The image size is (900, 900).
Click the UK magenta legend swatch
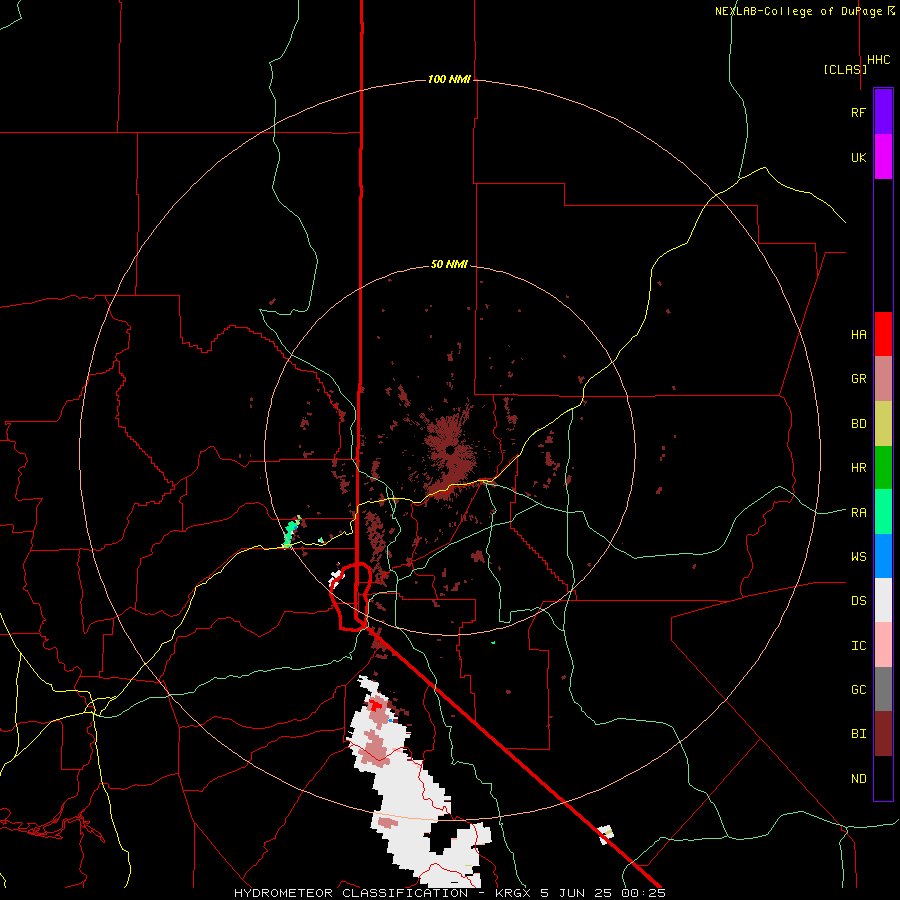click(883, 157)
